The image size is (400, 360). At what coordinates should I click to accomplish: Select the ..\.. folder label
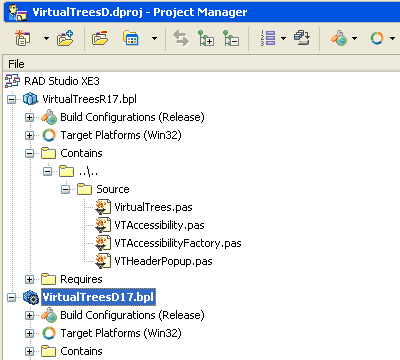click(x=88, y=171)
